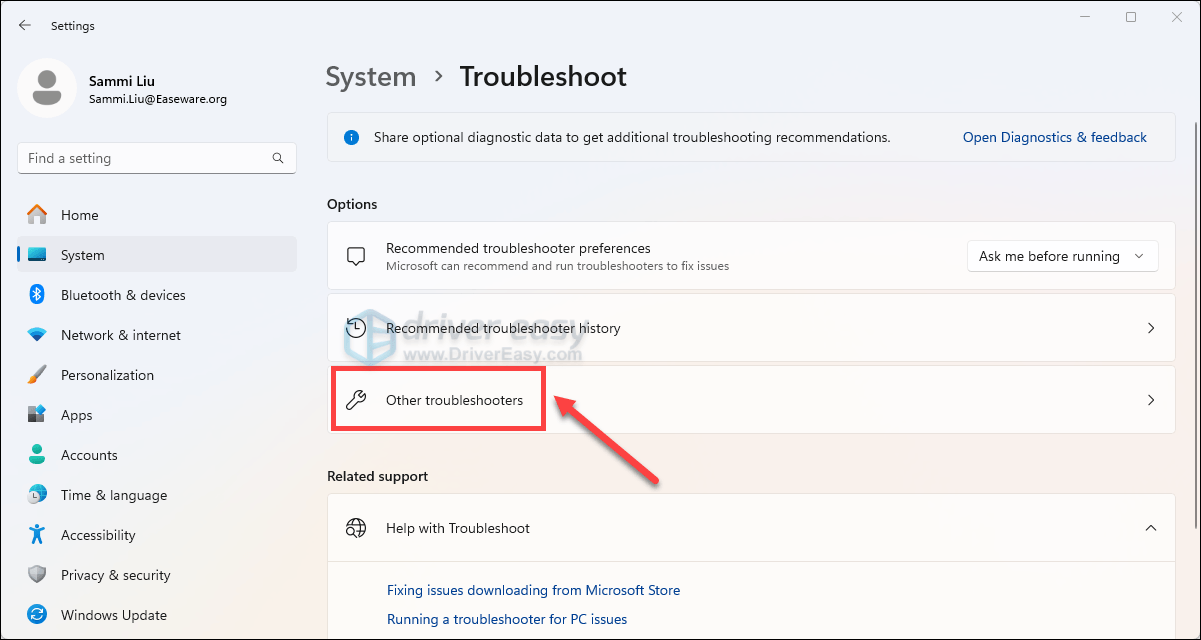1201x640 pixels.
Task: Click the Accessibility figure icon
Action: point(37,535)
